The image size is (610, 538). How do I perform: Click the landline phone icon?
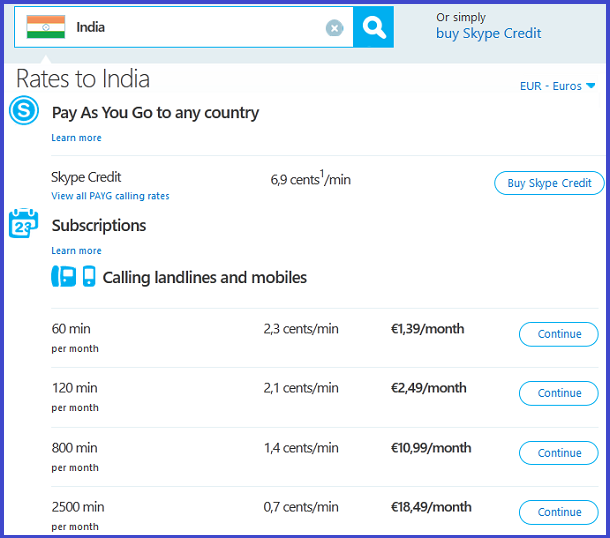click(64, 276)
